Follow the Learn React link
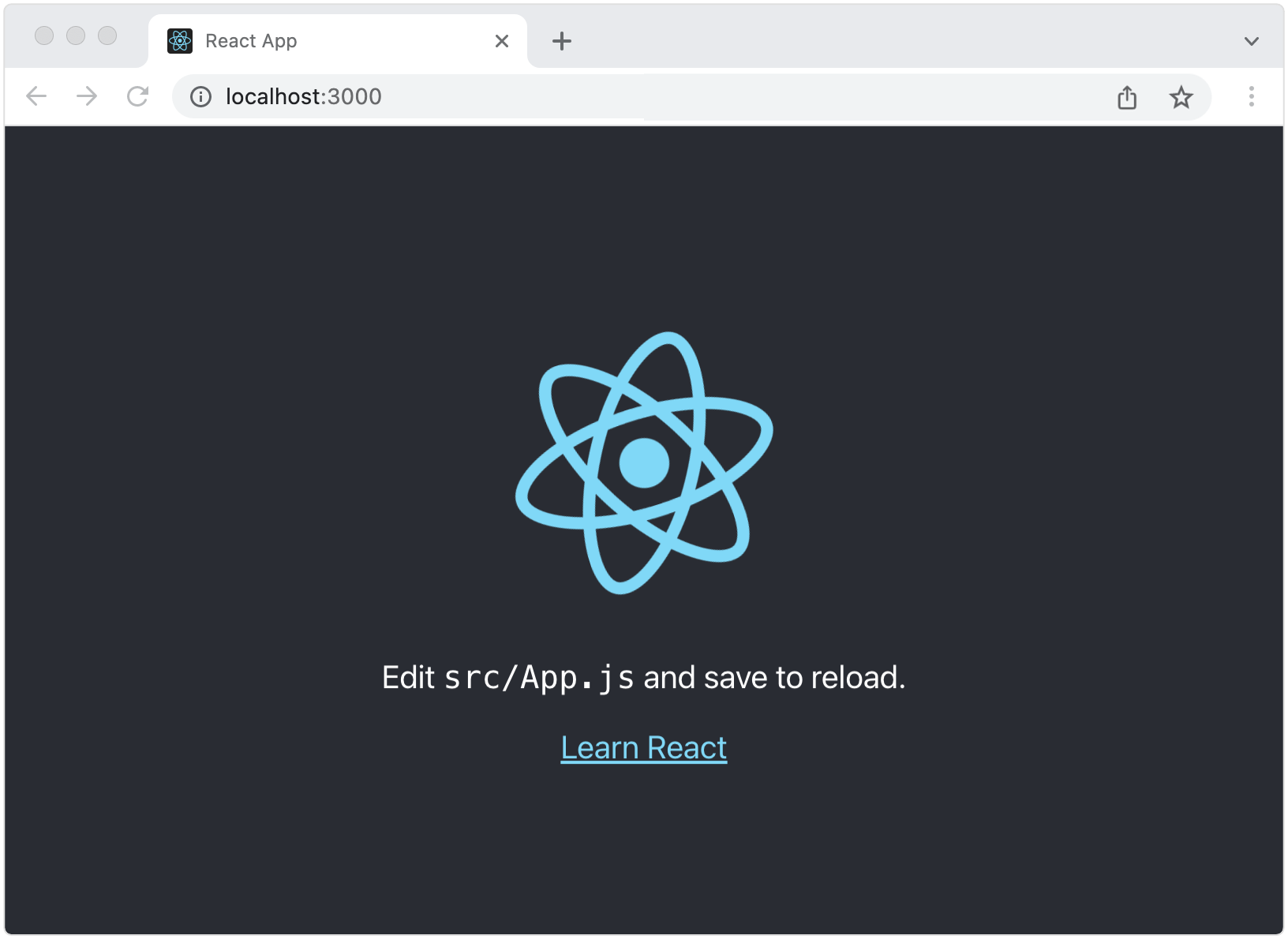This screenshot has height=939, width=1288. (x=644, y=747)
